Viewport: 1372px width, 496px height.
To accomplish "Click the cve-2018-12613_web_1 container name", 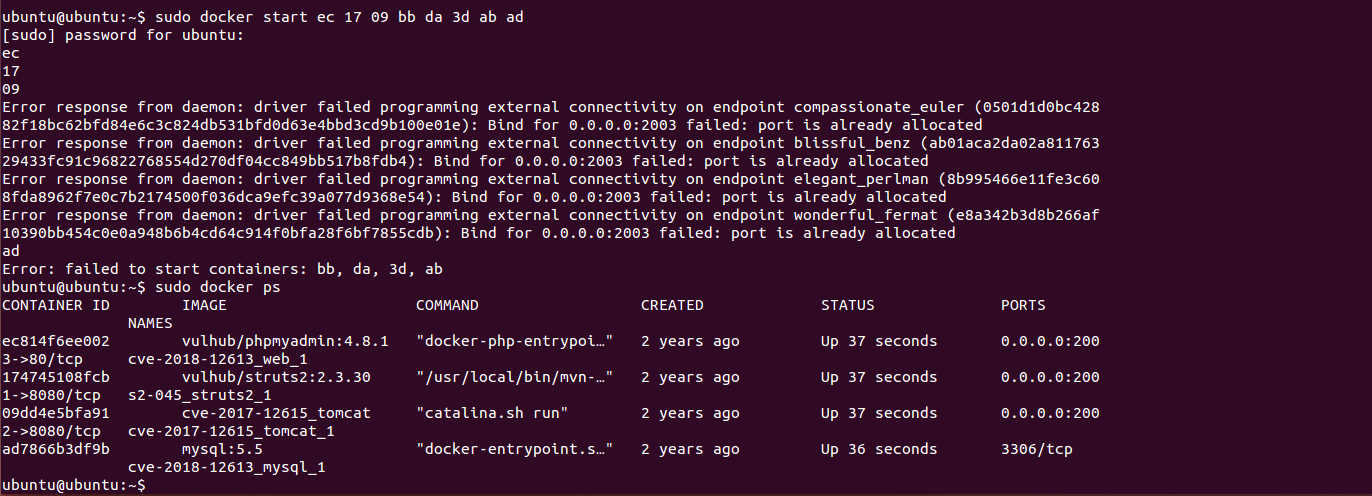I will (x=218, y=360).
